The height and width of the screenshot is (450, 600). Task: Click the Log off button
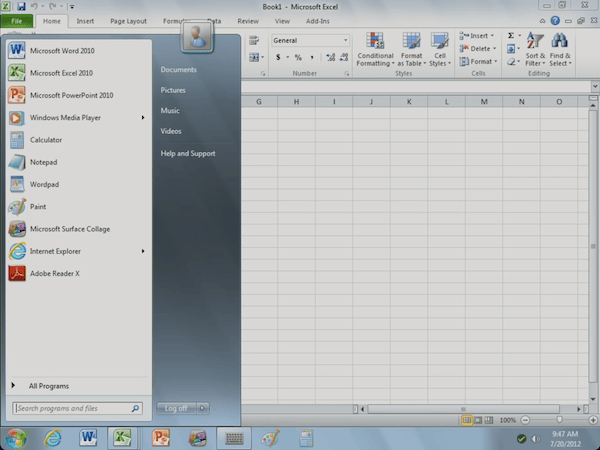(176, 408)
